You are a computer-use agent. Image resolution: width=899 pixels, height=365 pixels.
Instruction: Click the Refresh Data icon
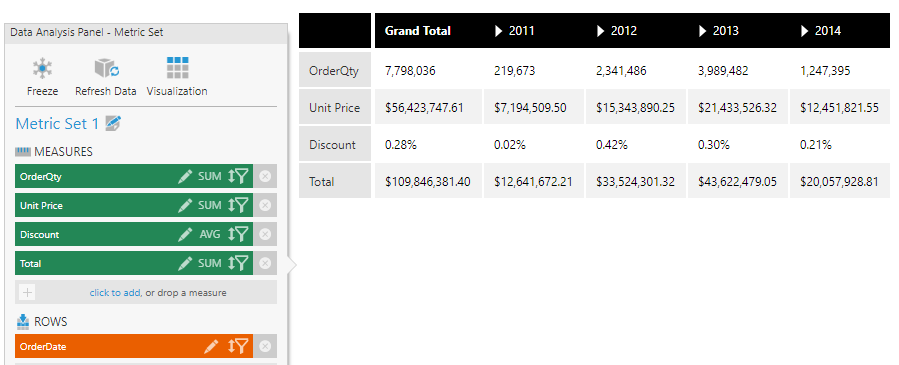(106, 68)
